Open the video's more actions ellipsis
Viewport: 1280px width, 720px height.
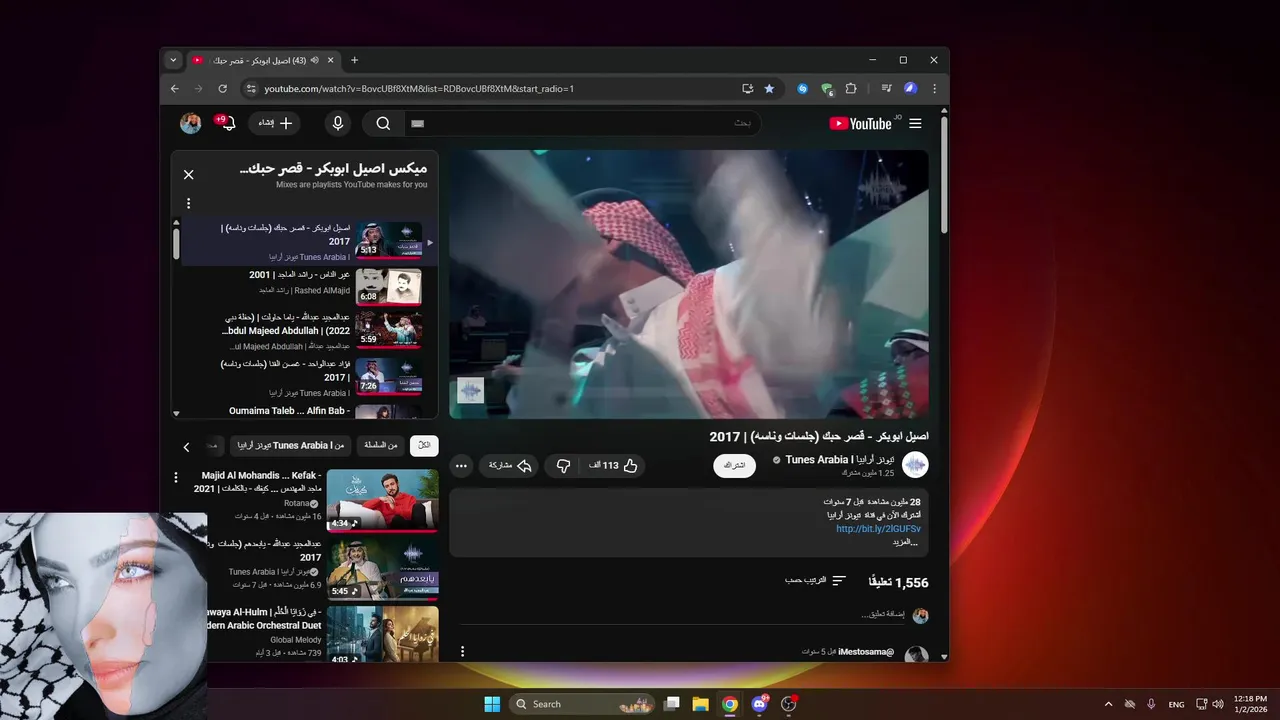click(x=461, y=465)
